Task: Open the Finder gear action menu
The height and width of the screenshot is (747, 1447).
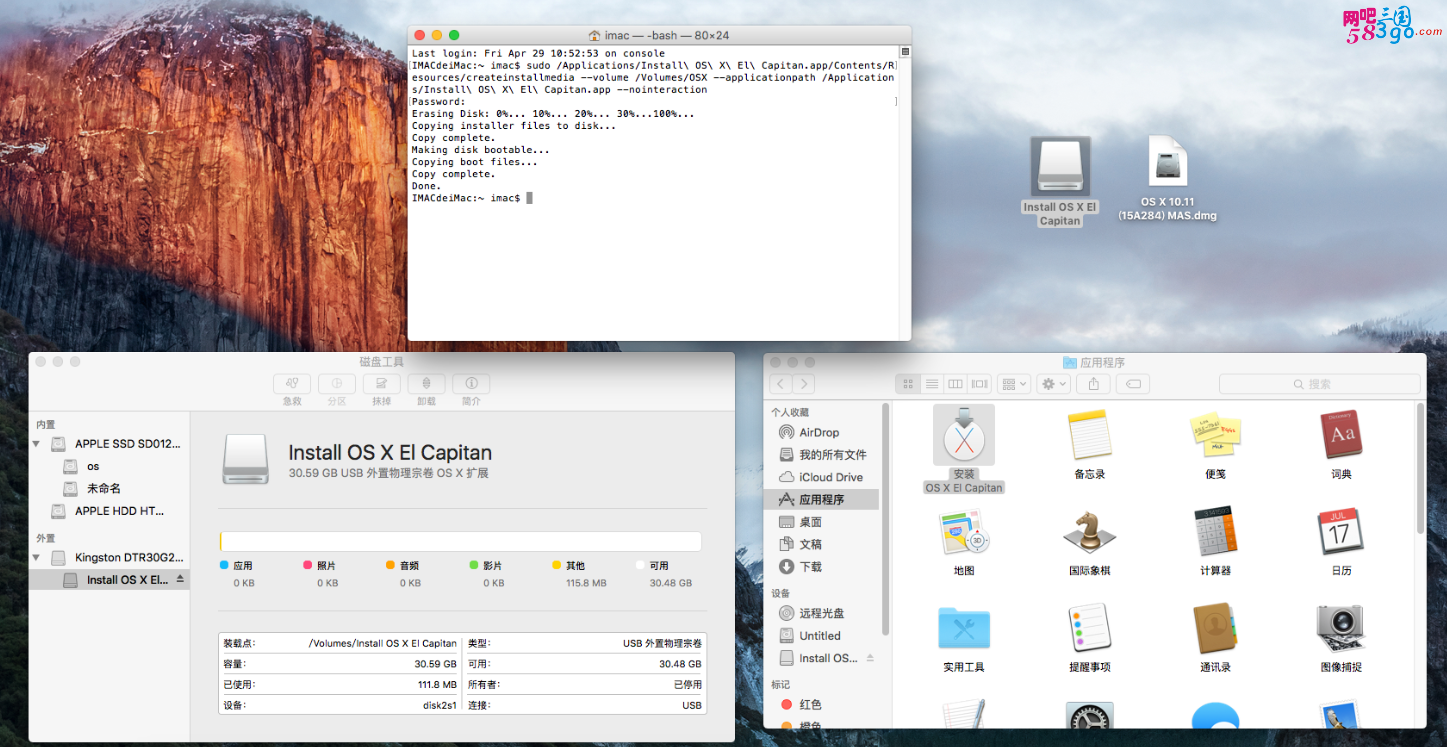Action: point(1054,384)
